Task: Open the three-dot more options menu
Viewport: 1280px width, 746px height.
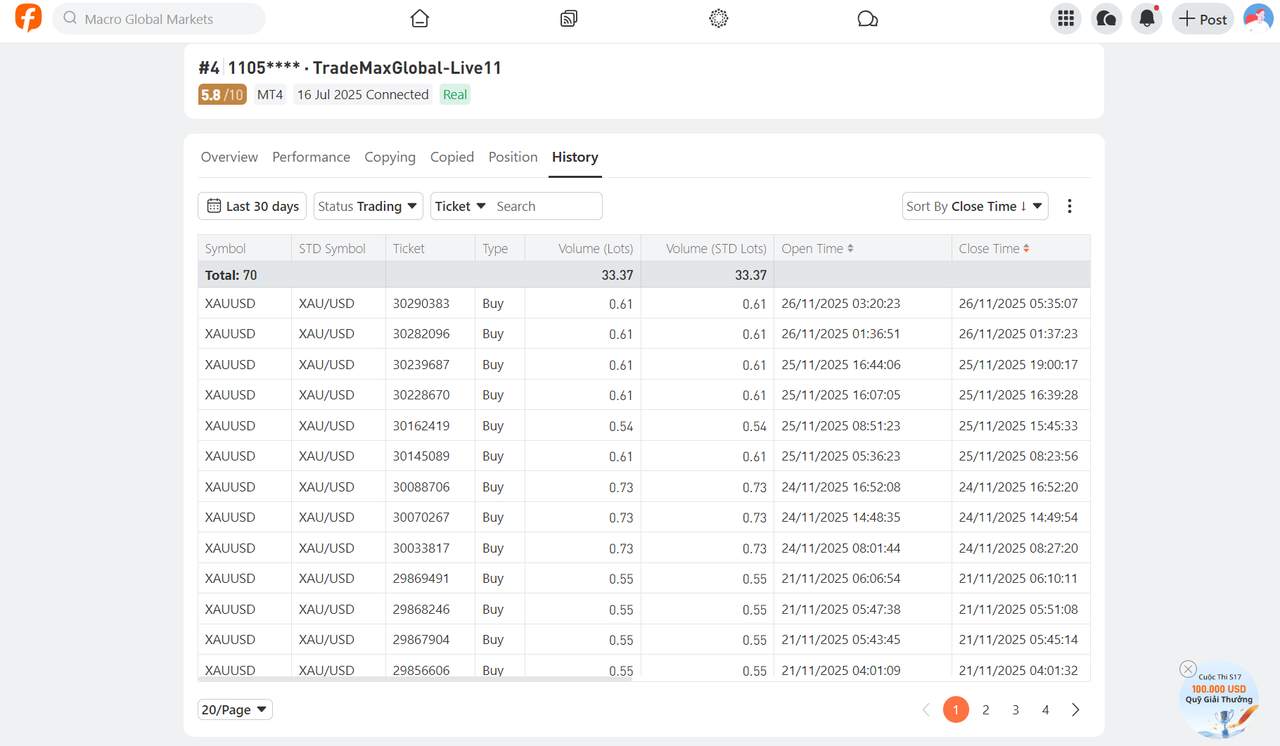Action: [1069, 205]
